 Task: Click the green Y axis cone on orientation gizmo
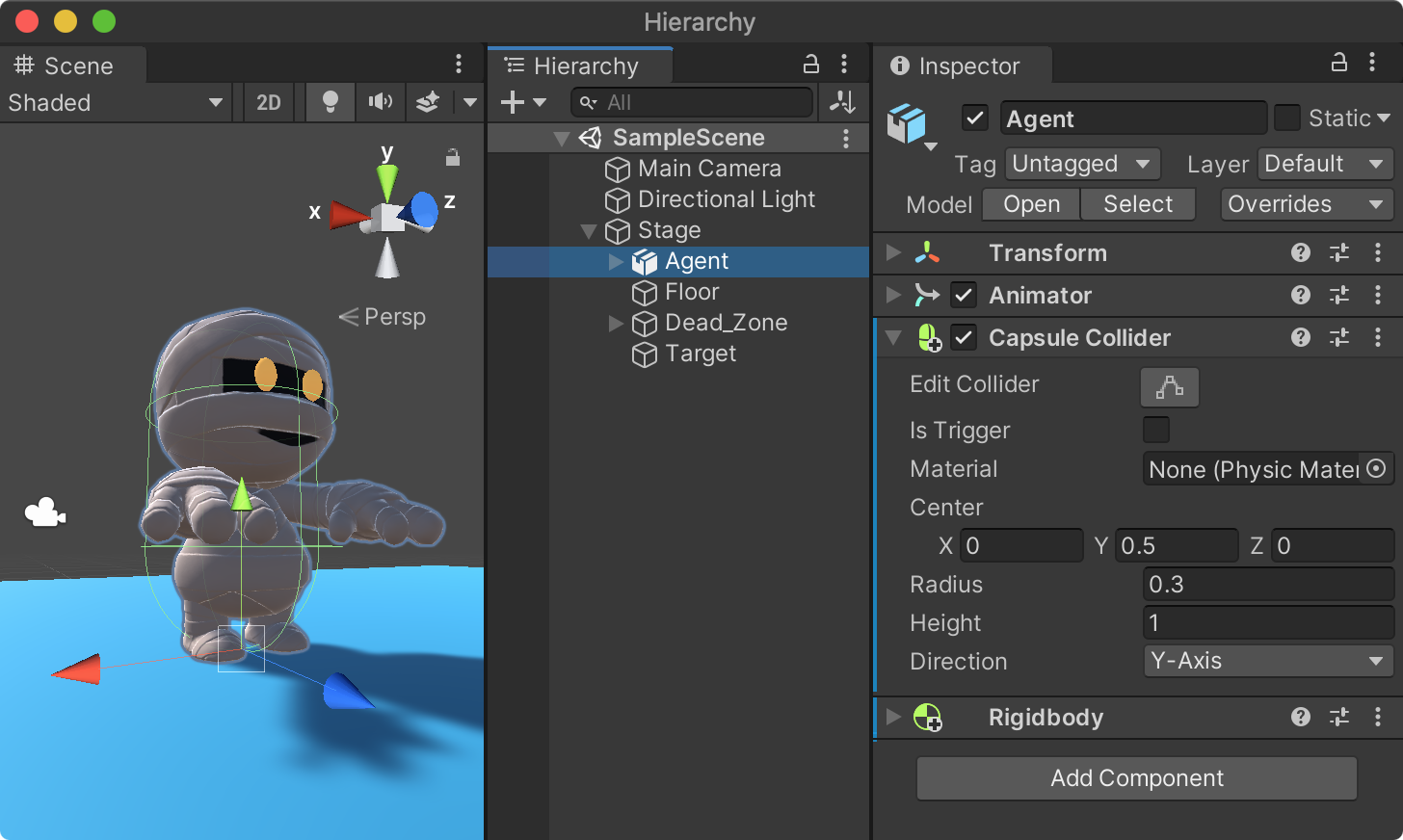[387, 181]
